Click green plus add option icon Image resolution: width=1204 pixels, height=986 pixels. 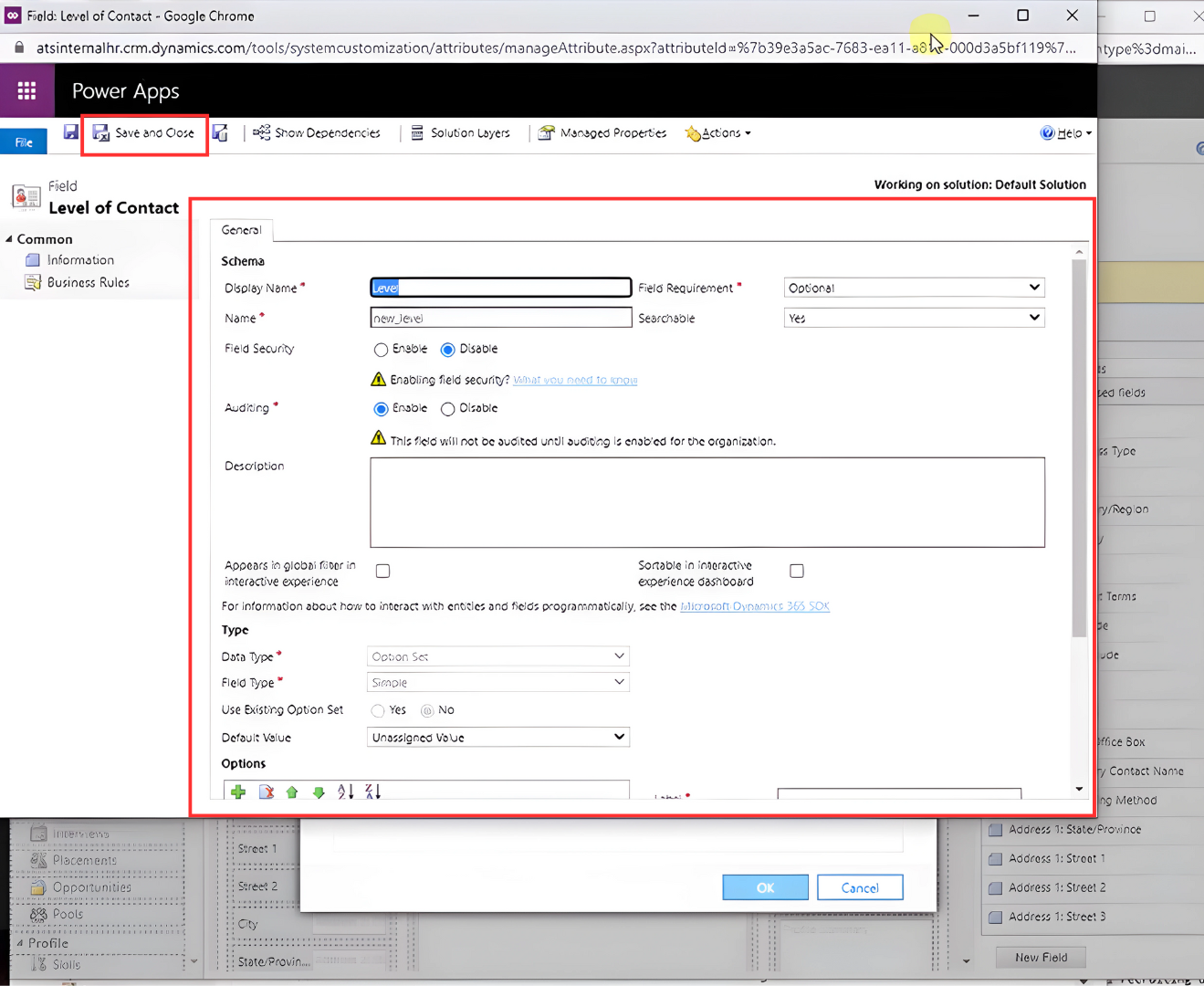point(238,792)
